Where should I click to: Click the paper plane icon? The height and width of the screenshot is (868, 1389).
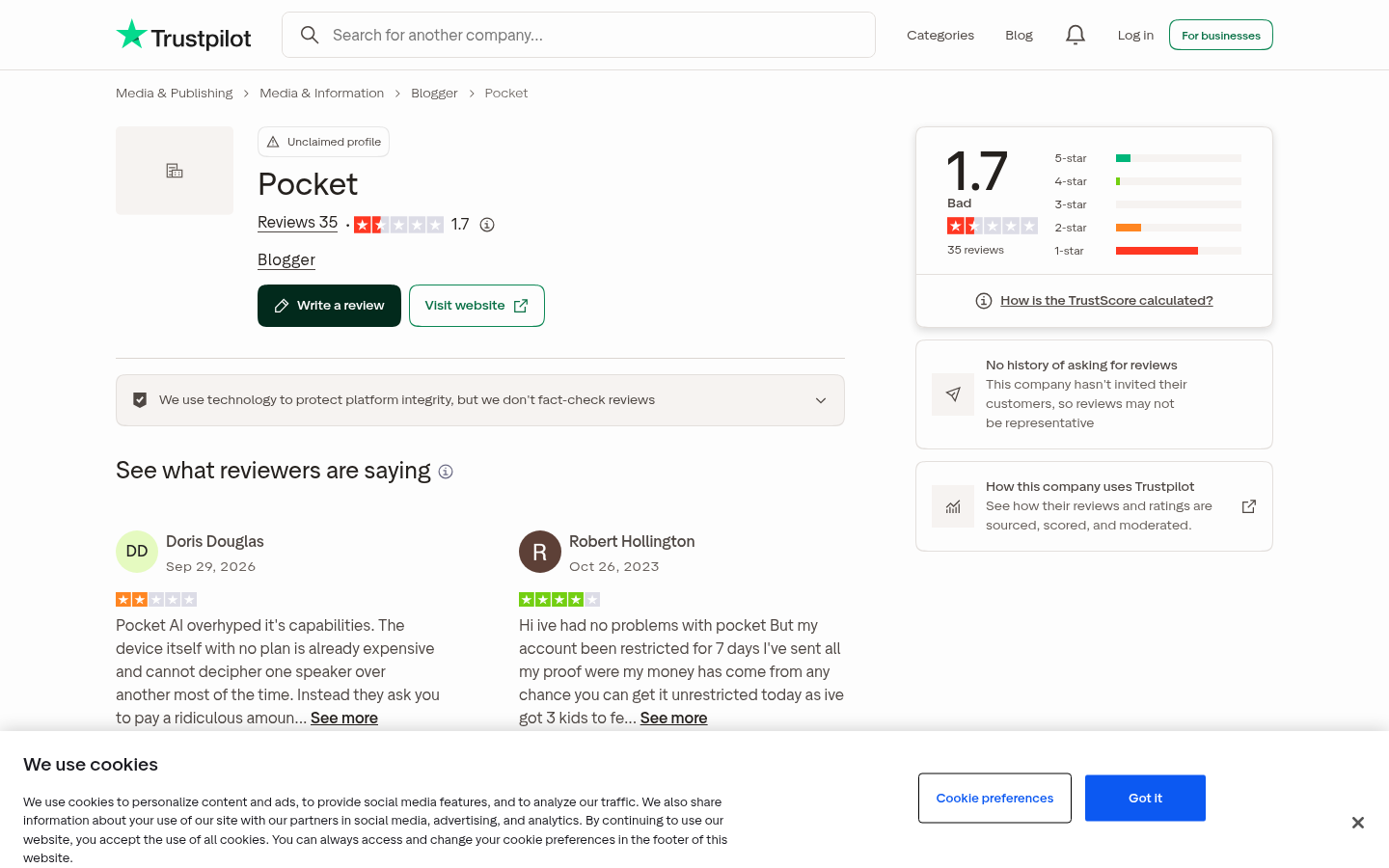point(953,394)
